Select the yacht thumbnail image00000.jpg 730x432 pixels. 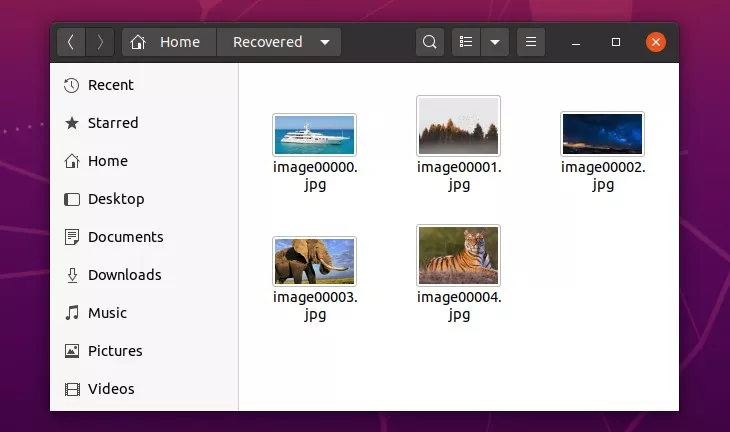(314, 135)
